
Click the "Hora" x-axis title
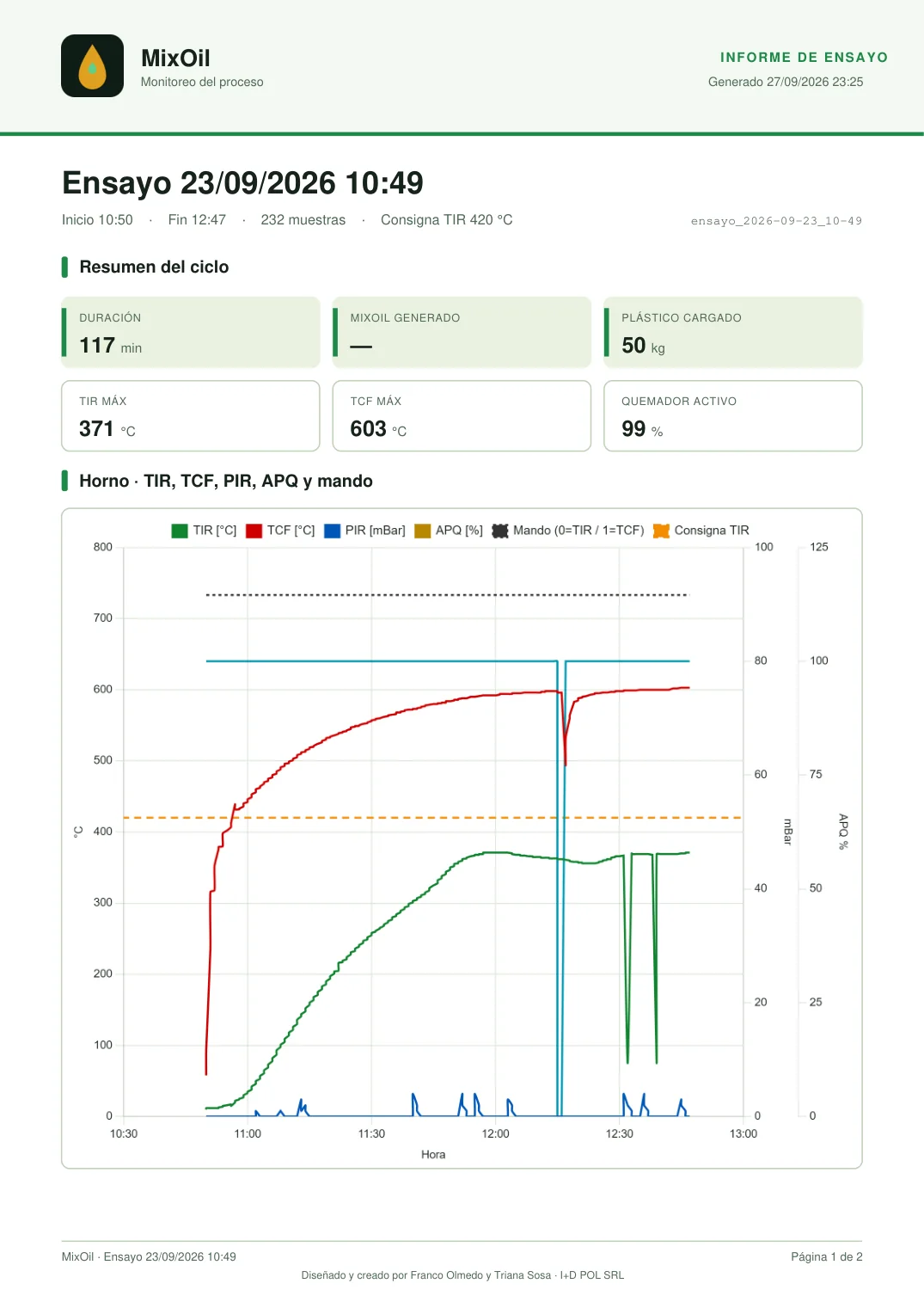[433, 1155]
